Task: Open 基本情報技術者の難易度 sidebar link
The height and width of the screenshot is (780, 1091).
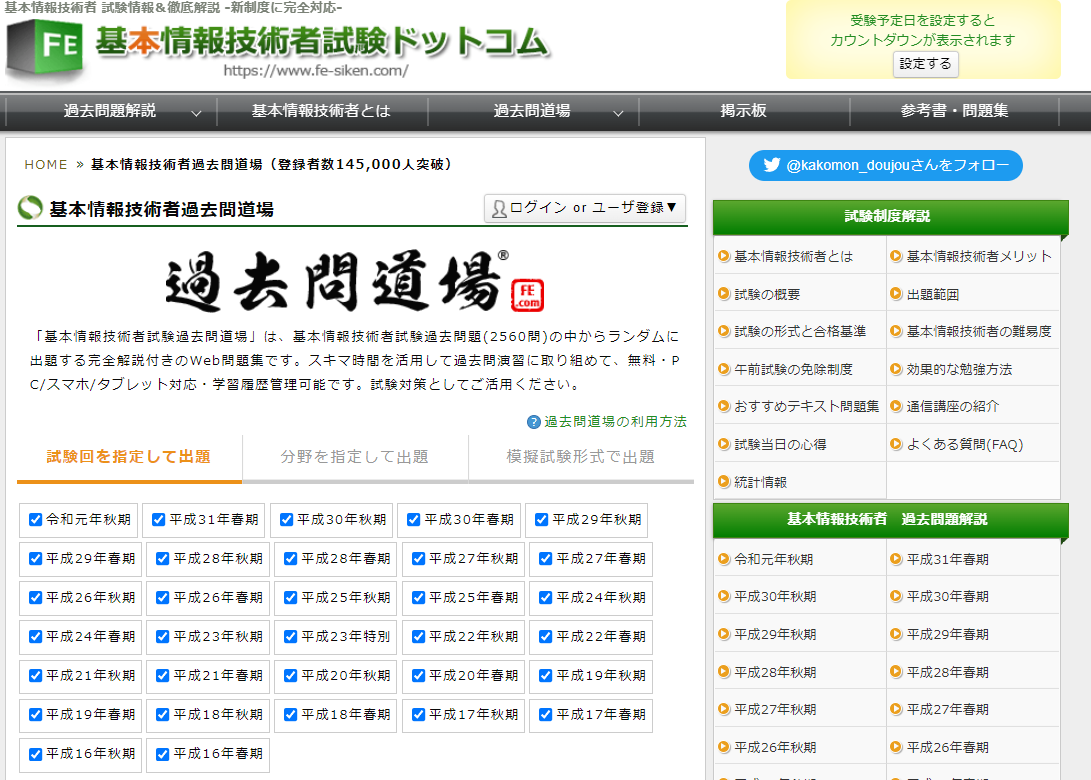Action: point(979,331)
